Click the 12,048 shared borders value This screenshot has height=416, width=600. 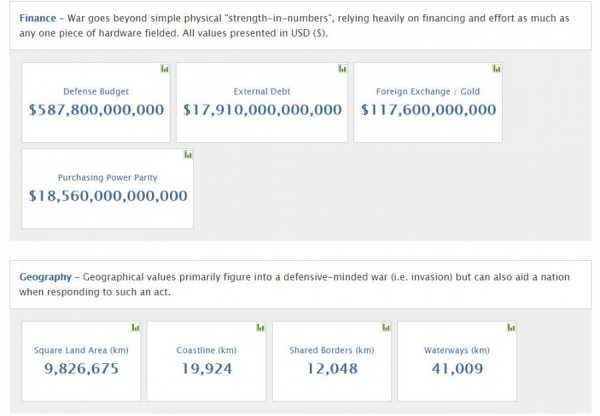coord(332,368)
